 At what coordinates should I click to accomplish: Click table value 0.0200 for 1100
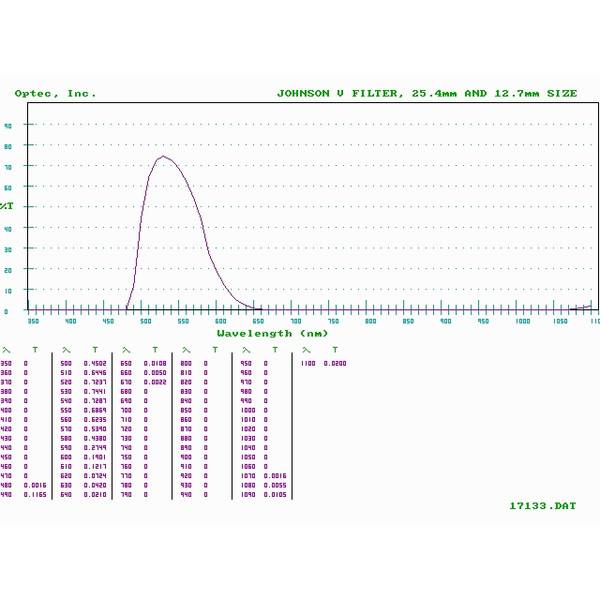pyautogui.click(x=335, y=364)
